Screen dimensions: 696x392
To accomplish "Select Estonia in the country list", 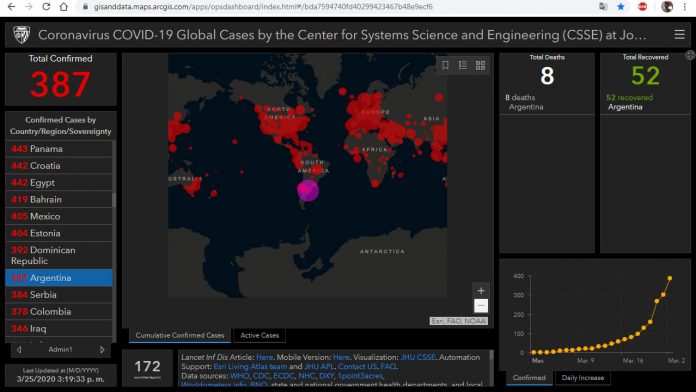I will [59, 233].
